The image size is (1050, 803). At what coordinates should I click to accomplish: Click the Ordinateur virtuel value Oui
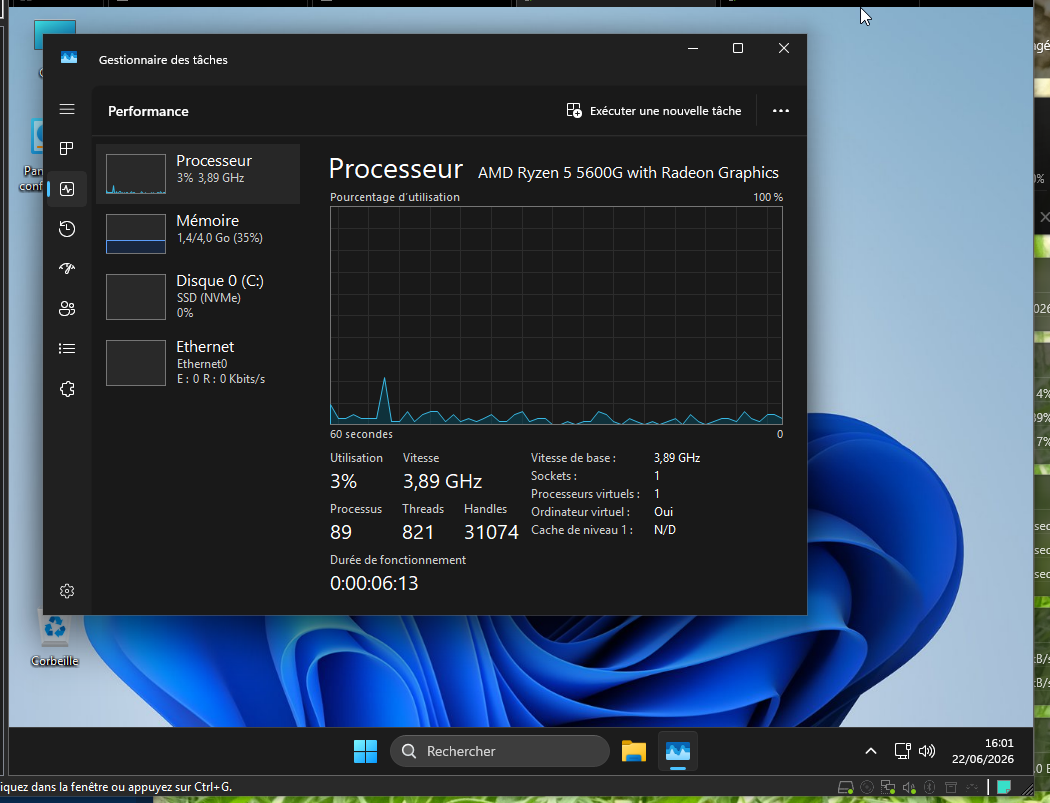664,512
